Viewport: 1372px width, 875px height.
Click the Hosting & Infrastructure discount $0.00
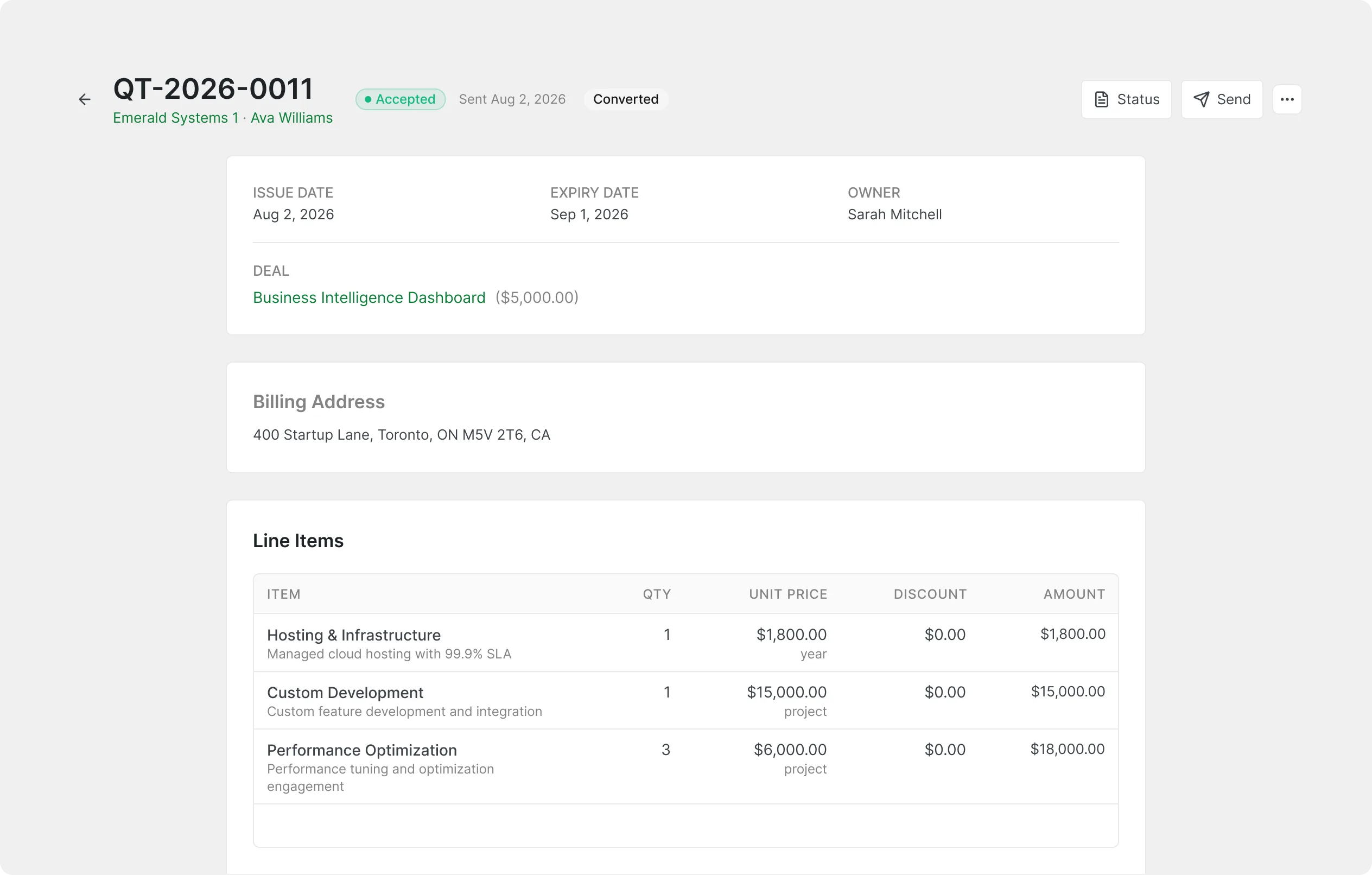coord(945,635)
